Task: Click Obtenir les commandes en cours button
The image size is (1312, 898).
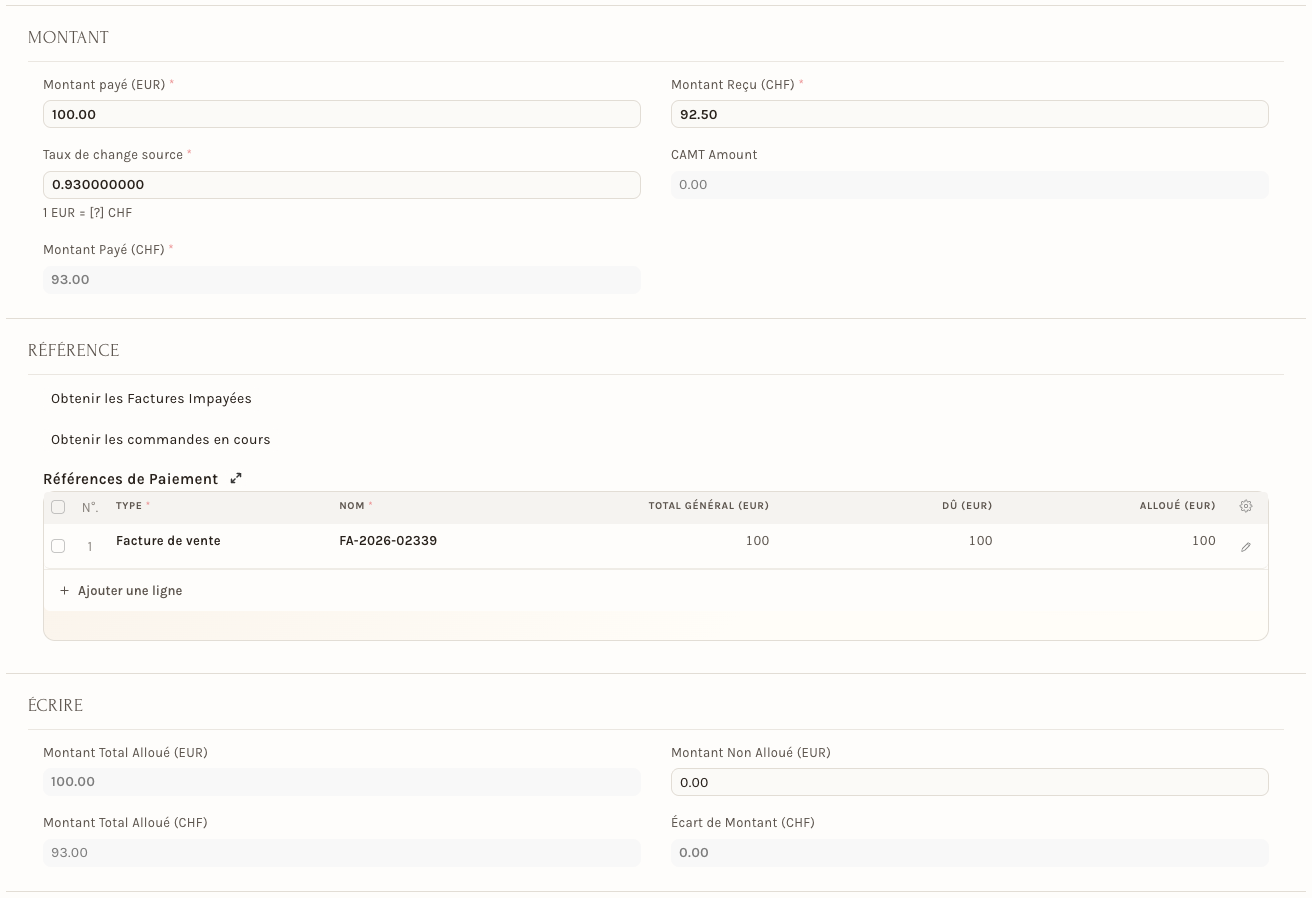Action: click(x=160, y=440)
